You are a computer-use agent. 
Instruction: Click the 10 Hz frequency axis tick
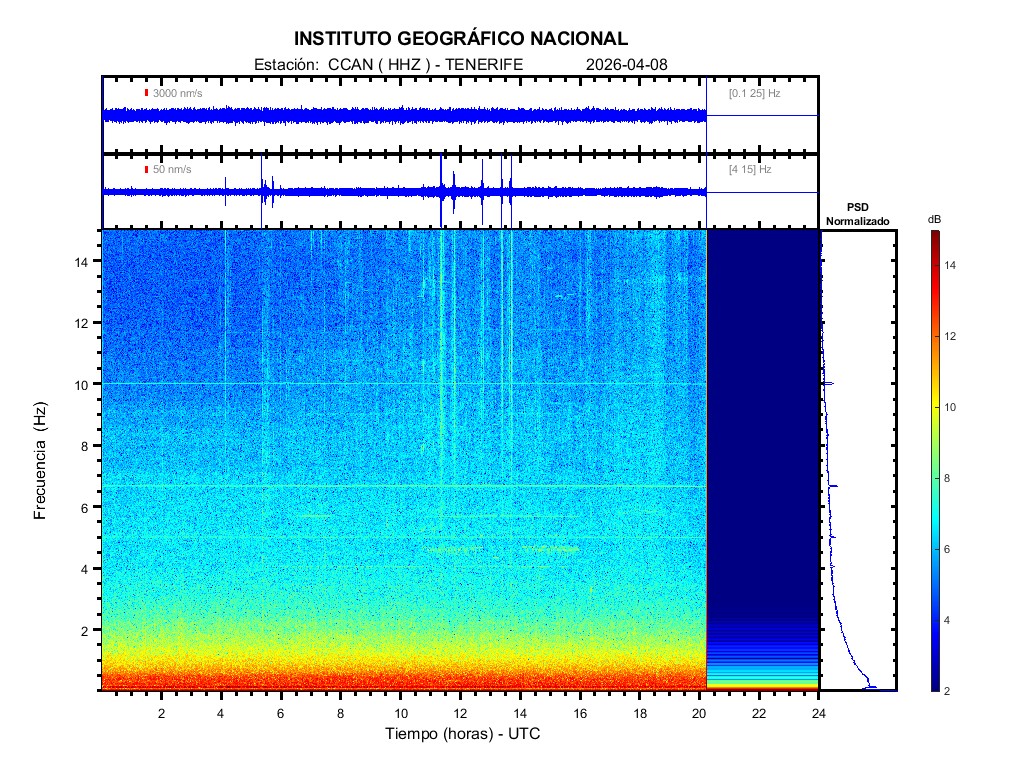(83, 384)
